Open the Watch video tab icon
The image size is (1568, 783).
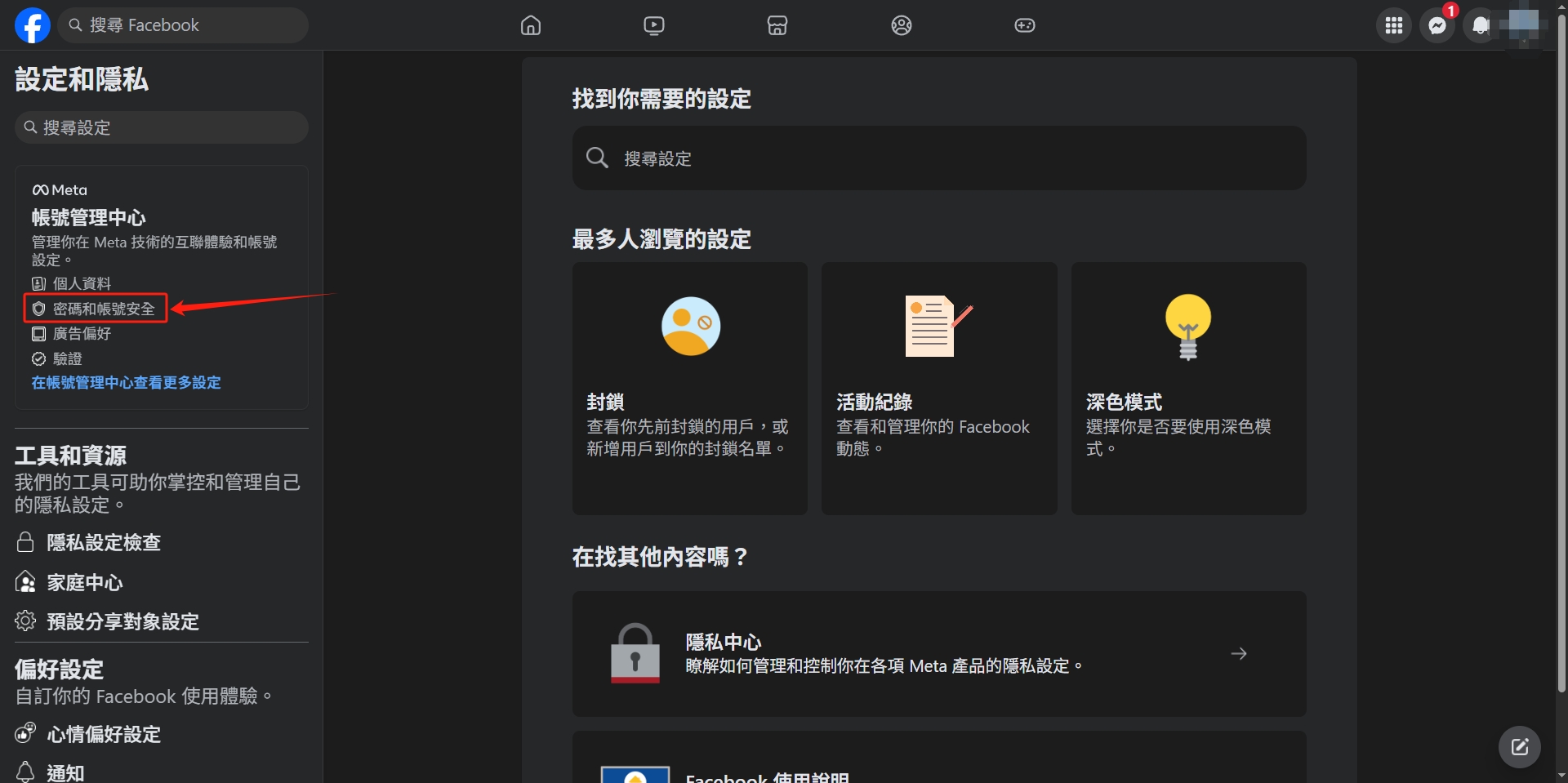[654, 25]
